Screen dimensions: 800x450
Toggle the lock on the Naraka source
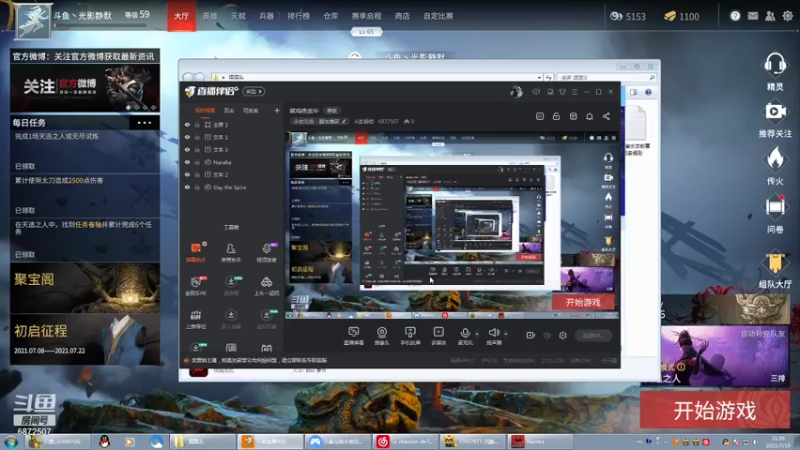click(x=197, y=162)
